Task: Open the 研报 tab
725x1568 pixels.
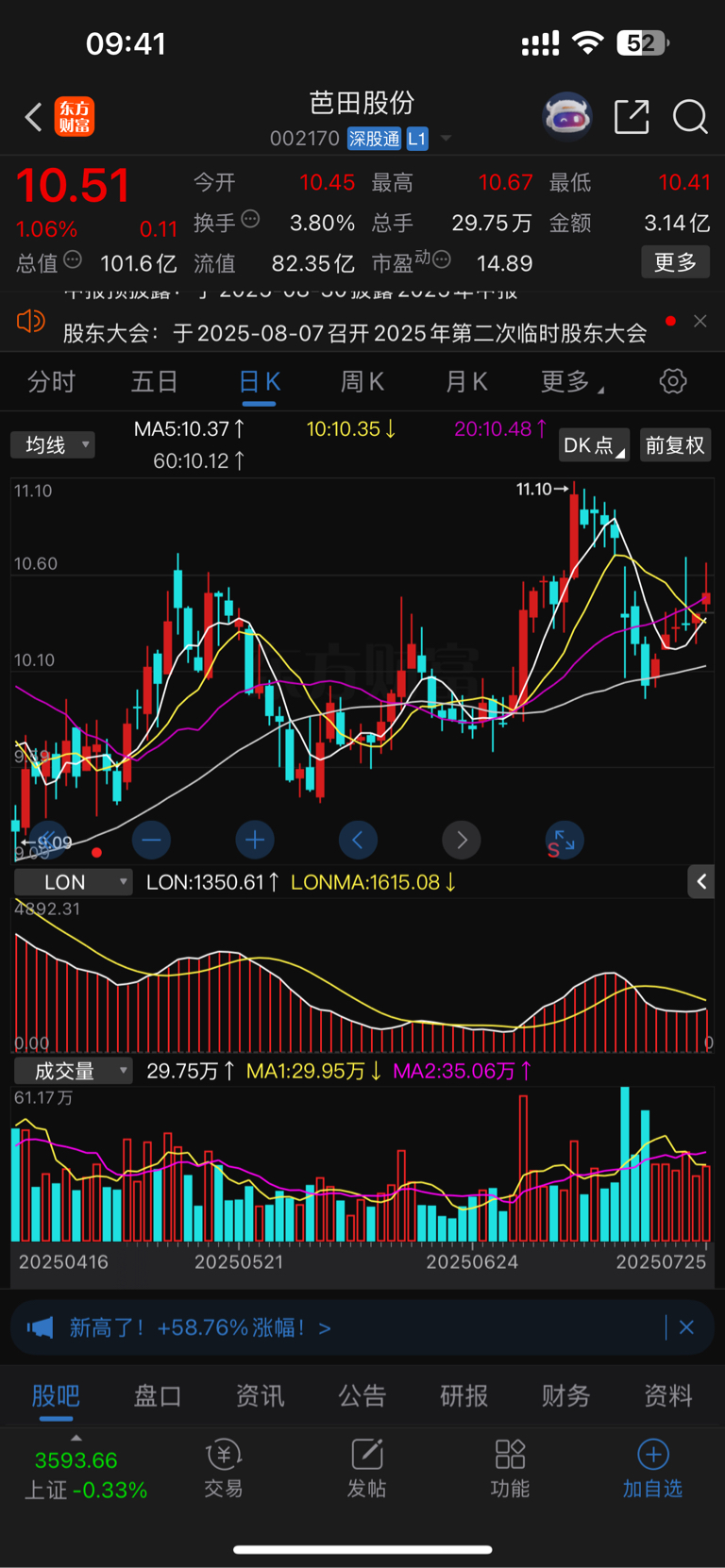Action: click(x=464, y=1395)
